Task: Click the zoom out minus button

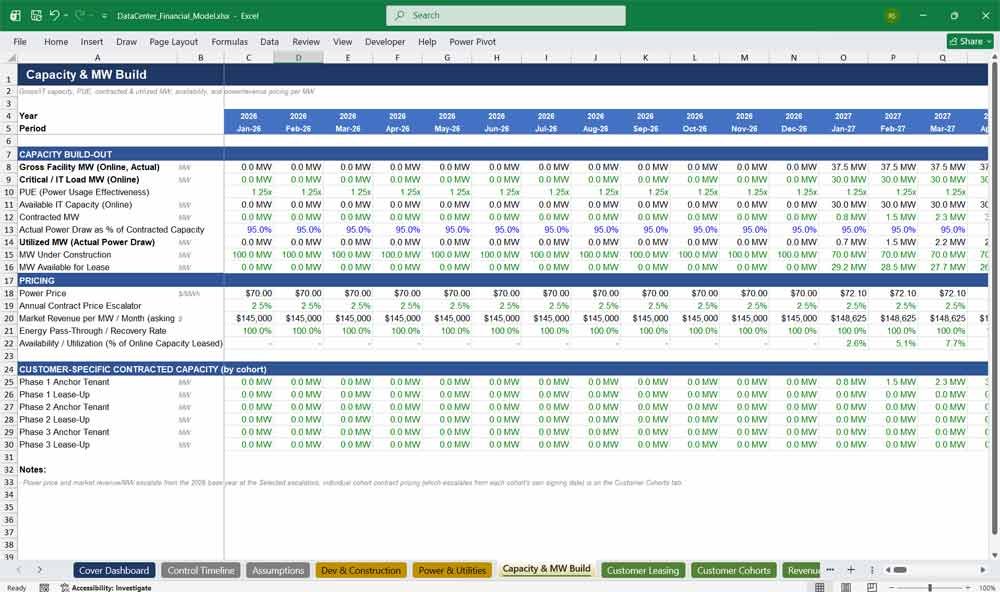Action: tap(892, 588)
